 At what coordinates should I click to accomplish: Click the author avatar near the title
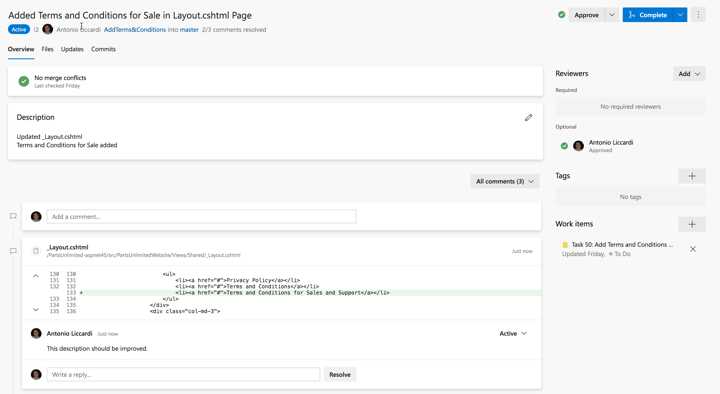coord(47,29)
